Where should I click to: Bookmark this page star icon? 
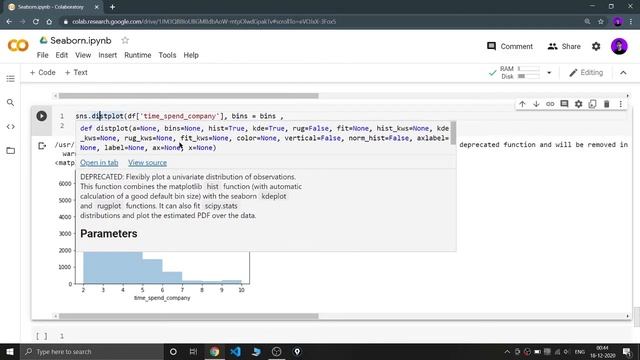pyautogui.click(x=600, y=22)
